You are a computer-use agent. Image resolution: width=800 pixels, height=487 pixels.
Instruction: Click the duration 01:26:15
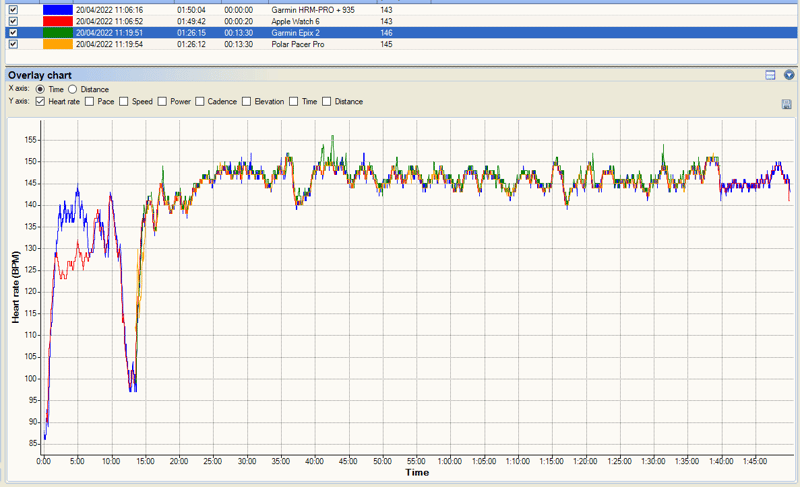(x=191, y=33)
